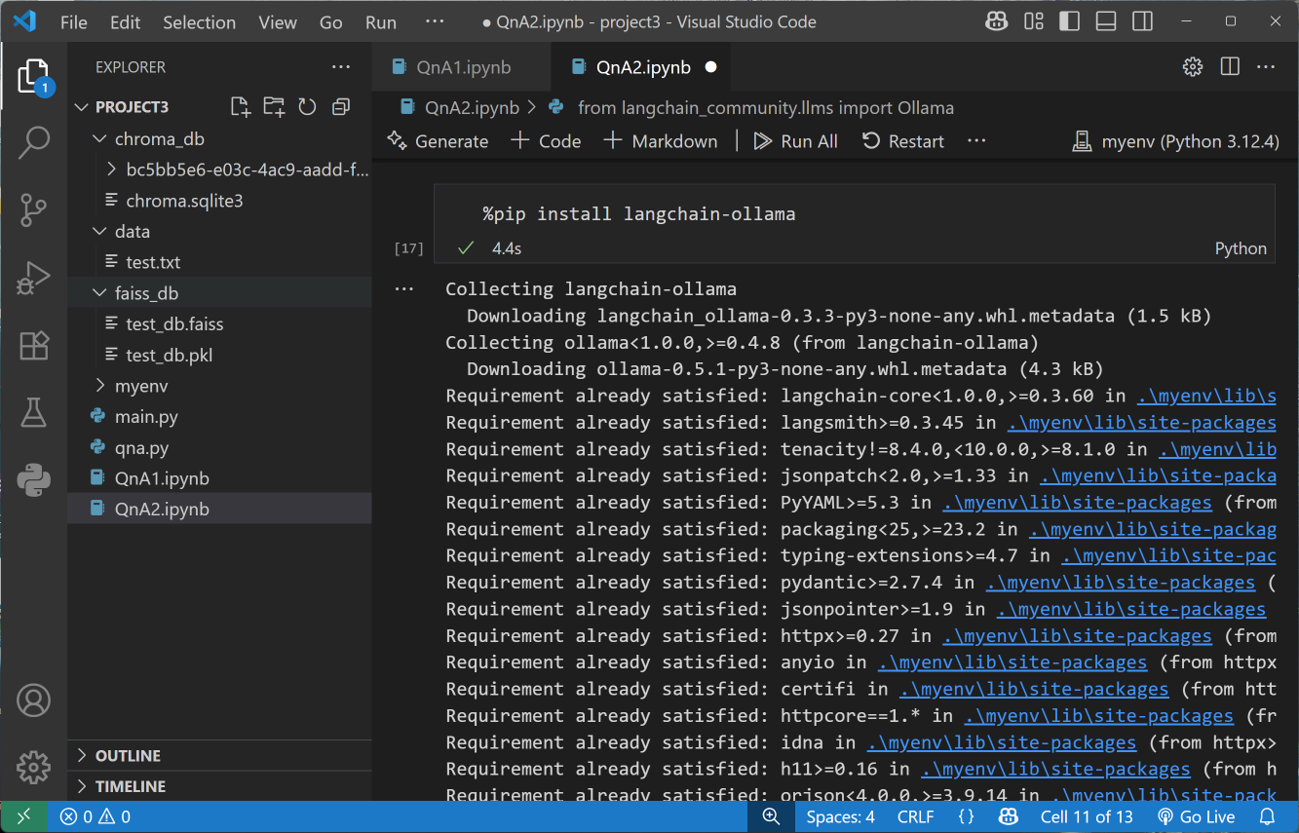Viewport: 1299px width, 833px height.
Task: Refresh the Explorer file tree
Action: tap(307, 107)
